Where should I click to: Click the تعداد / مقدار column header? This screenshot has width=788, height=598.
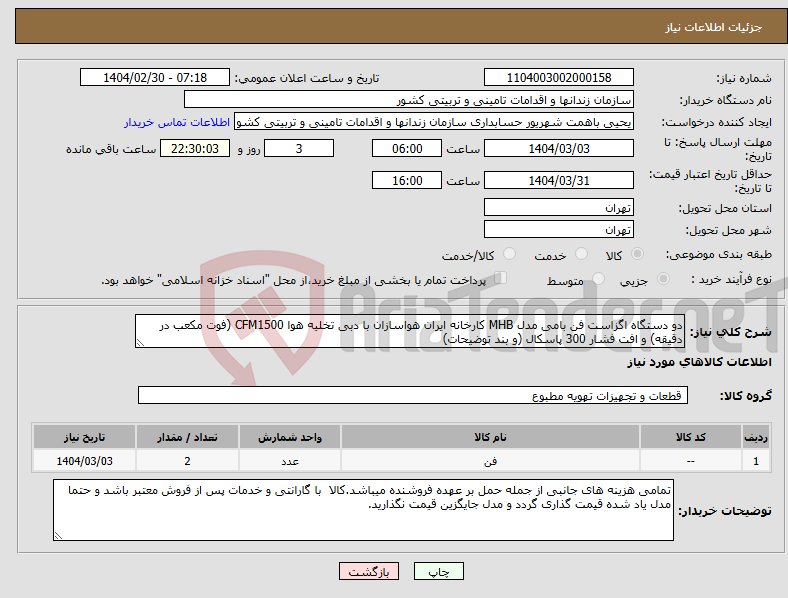187,437
